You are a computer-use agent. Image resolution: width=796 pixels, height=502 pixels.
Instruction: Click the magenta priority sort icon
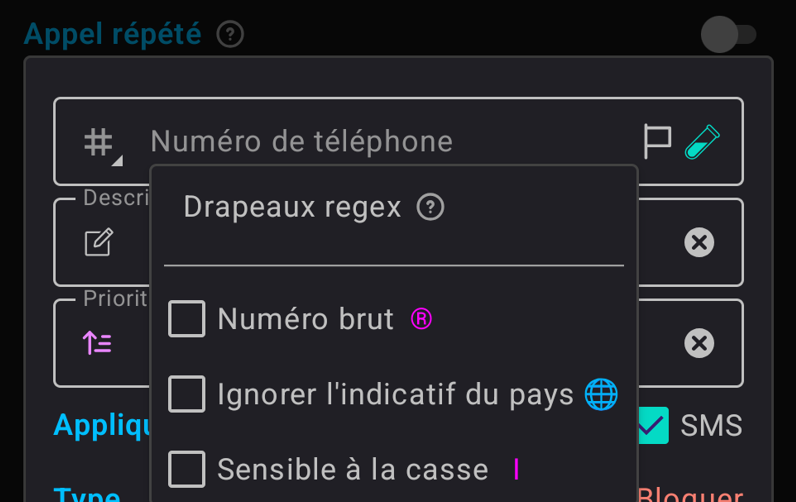[98, 343]
